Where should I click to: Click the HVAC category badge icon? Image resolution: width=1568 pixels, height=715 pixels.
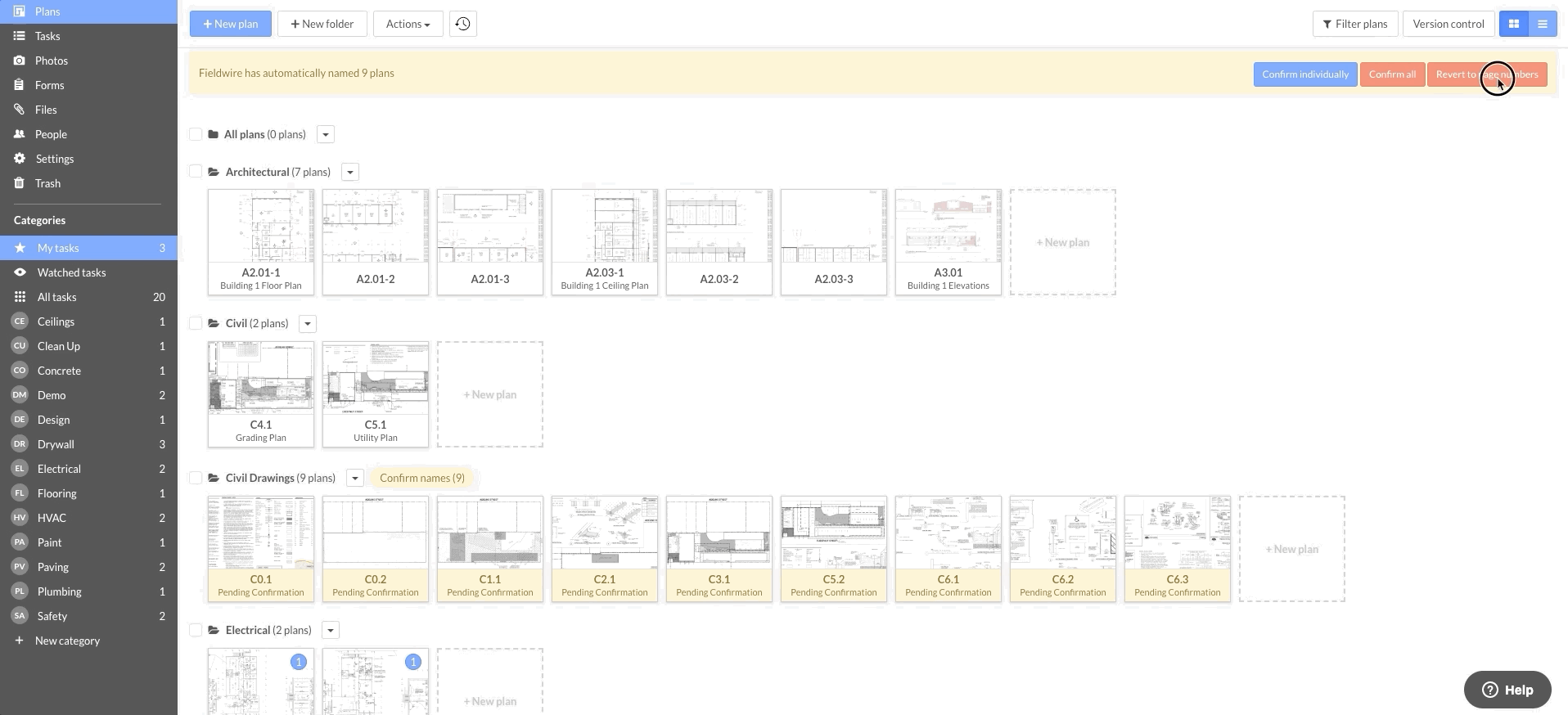coord(20,518)
